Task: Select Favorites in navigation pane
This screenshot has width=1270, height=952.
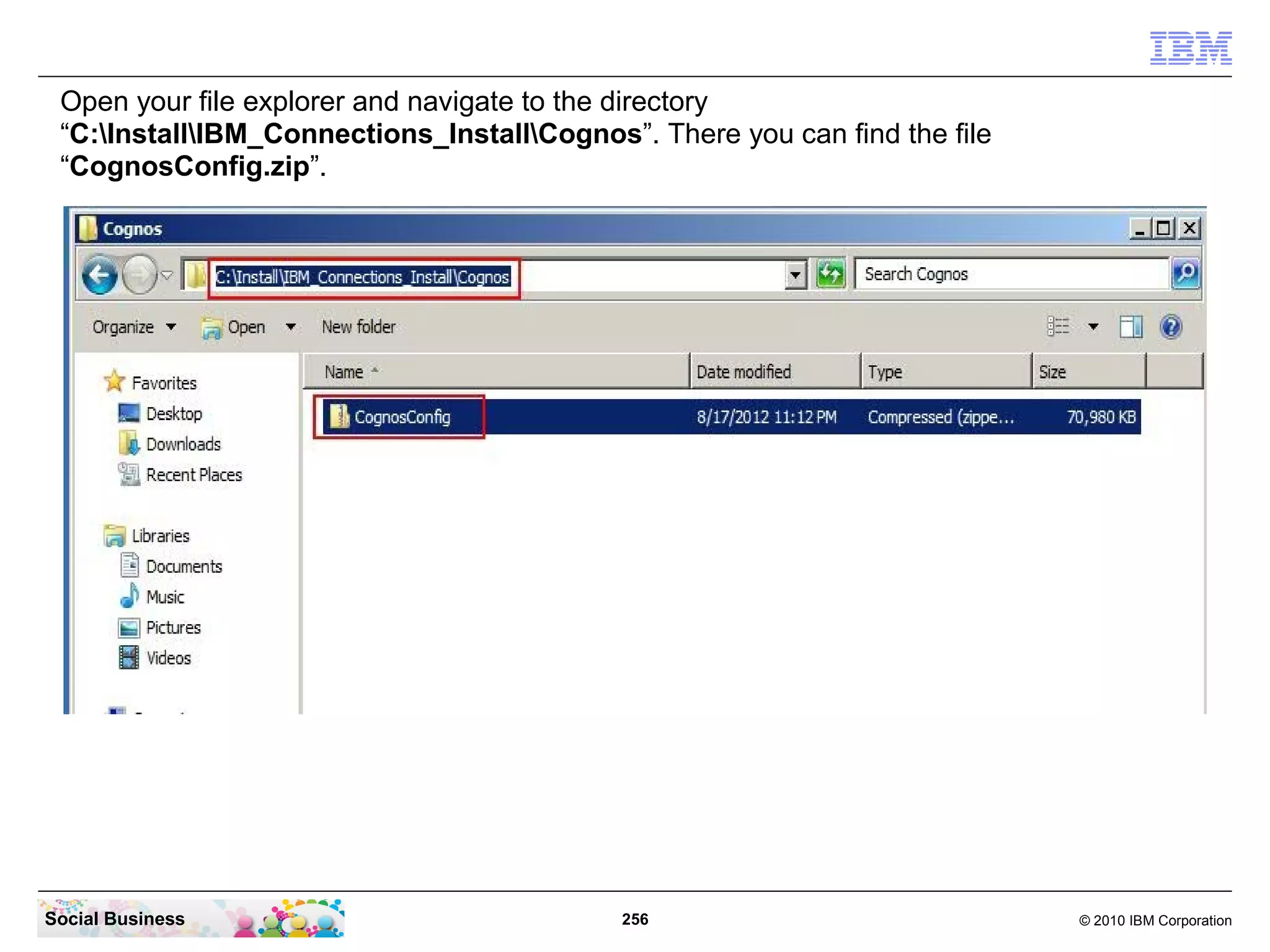Action: tap(164, 383)
